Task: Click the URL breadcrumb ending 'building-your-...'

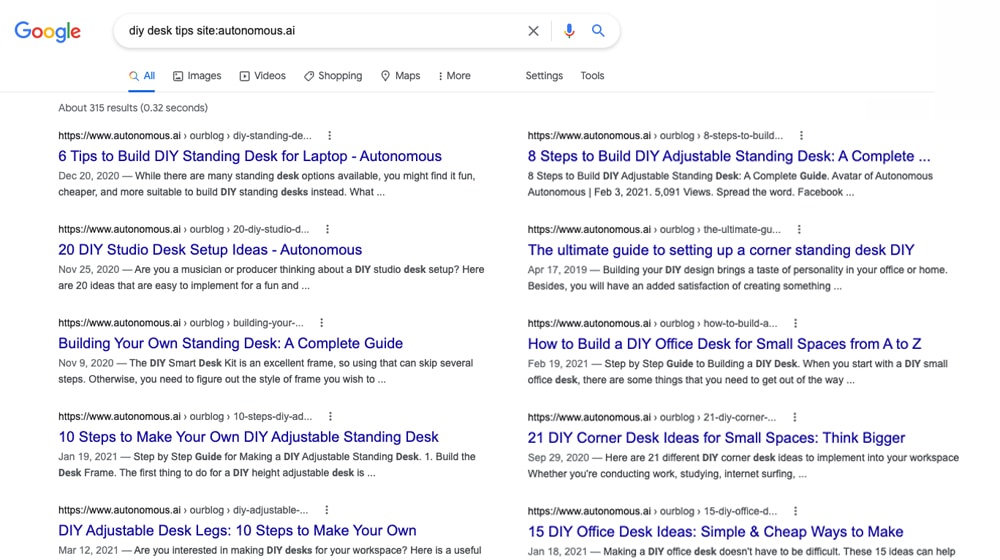Action: (181, 323)
